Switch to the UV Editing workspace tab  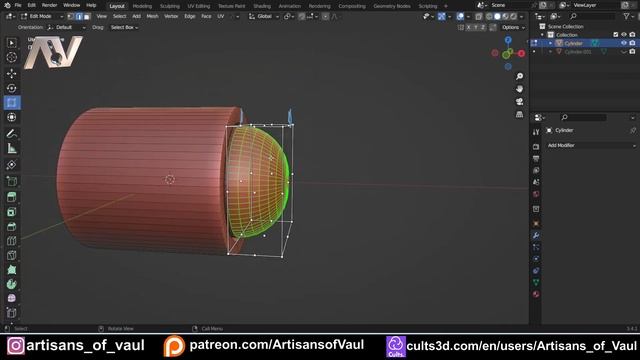(x=199, y=6)
